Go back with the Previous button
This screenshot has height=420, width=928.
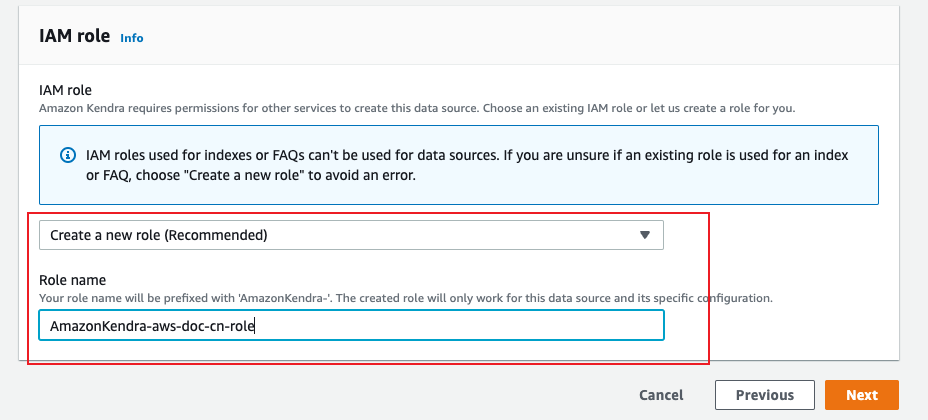[765, 395]
